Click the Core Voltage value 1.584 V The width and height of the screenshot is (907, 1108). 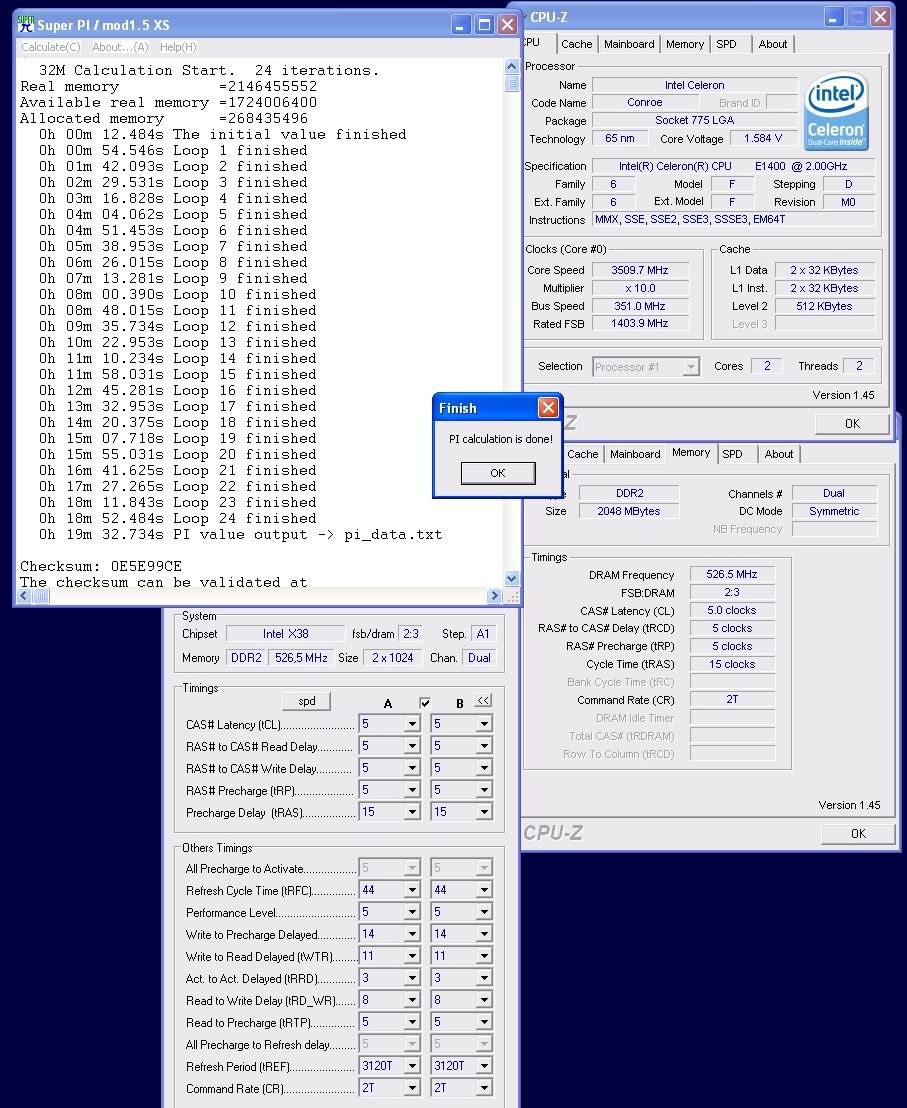[x=763, y=138]
